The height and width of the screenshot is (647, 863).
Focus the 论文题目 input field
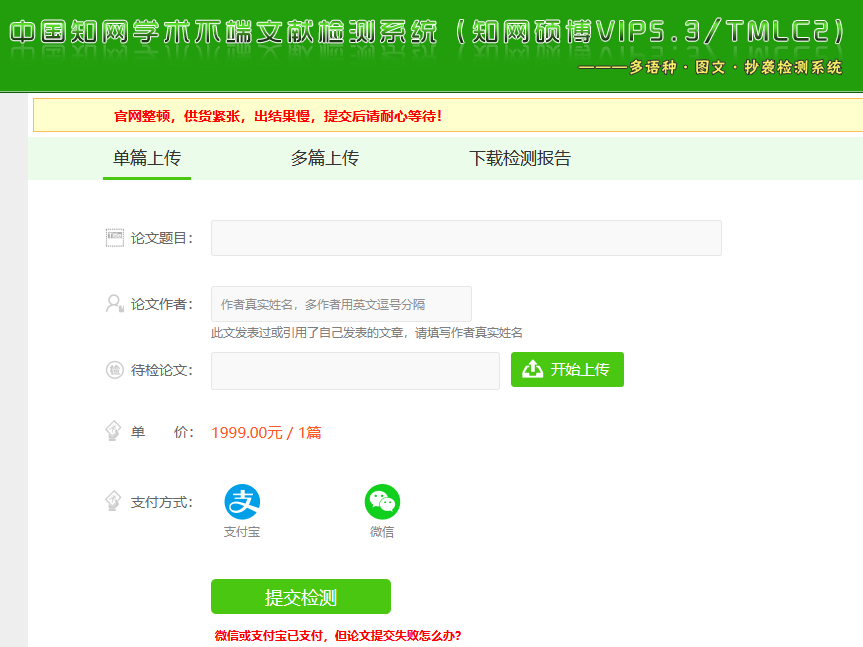[x=466, y=238]
